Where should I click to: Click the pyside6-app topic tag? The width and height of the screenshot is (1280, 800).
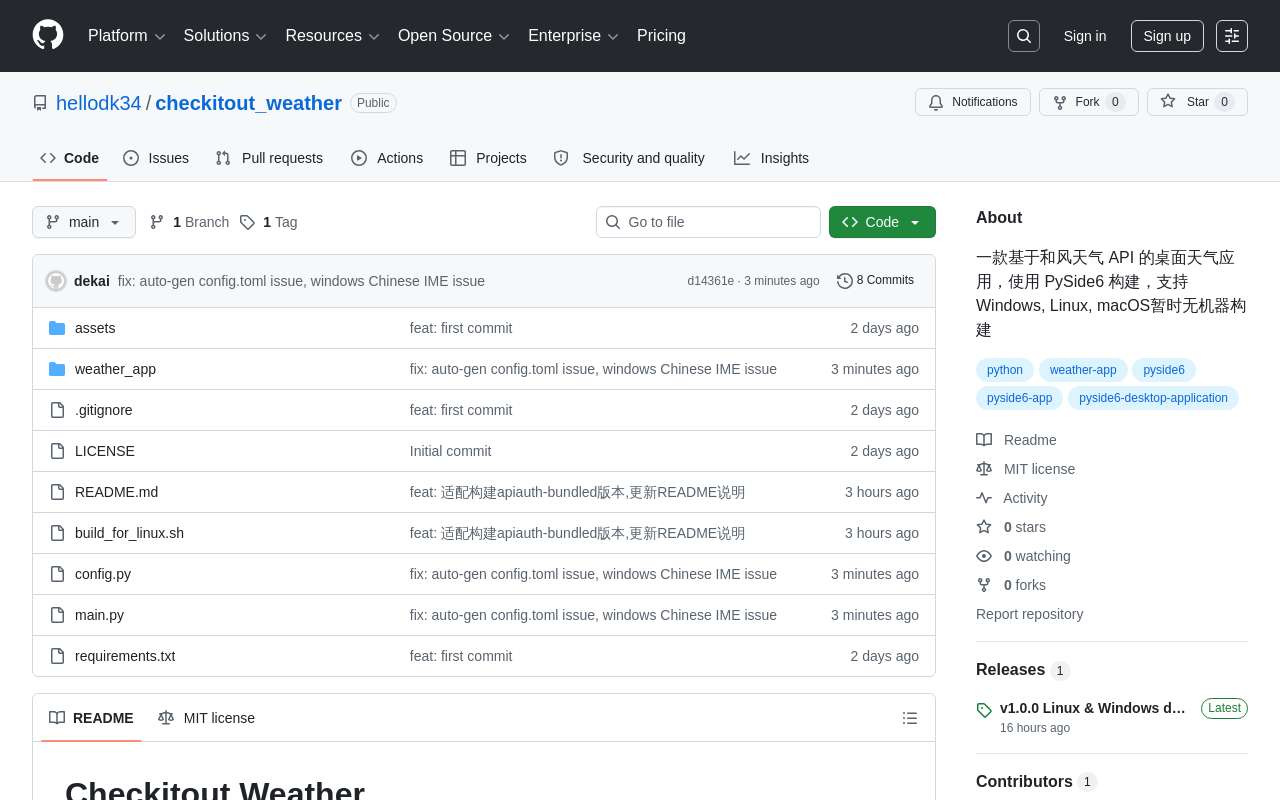pos(1020,398)
